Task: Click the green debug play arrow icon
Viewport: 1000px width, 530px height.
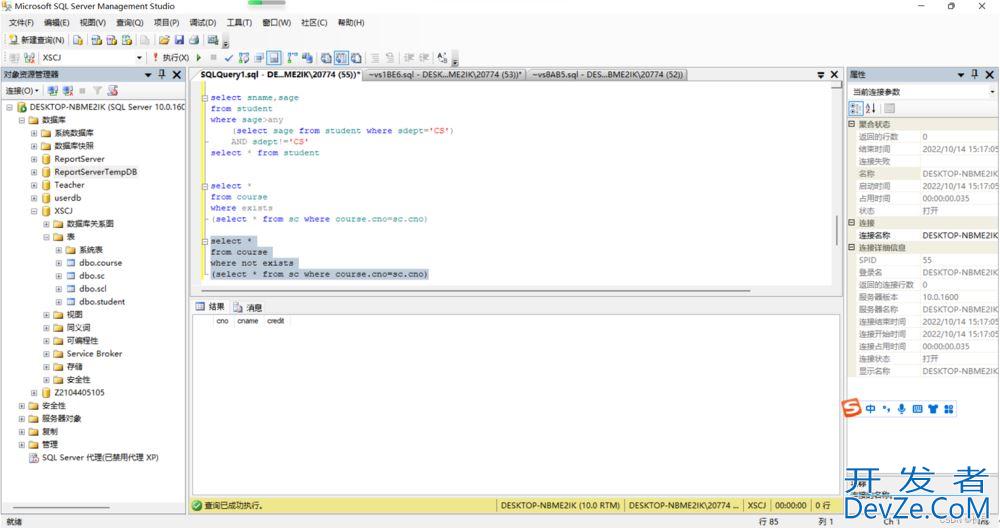Action: pos(199,58)
